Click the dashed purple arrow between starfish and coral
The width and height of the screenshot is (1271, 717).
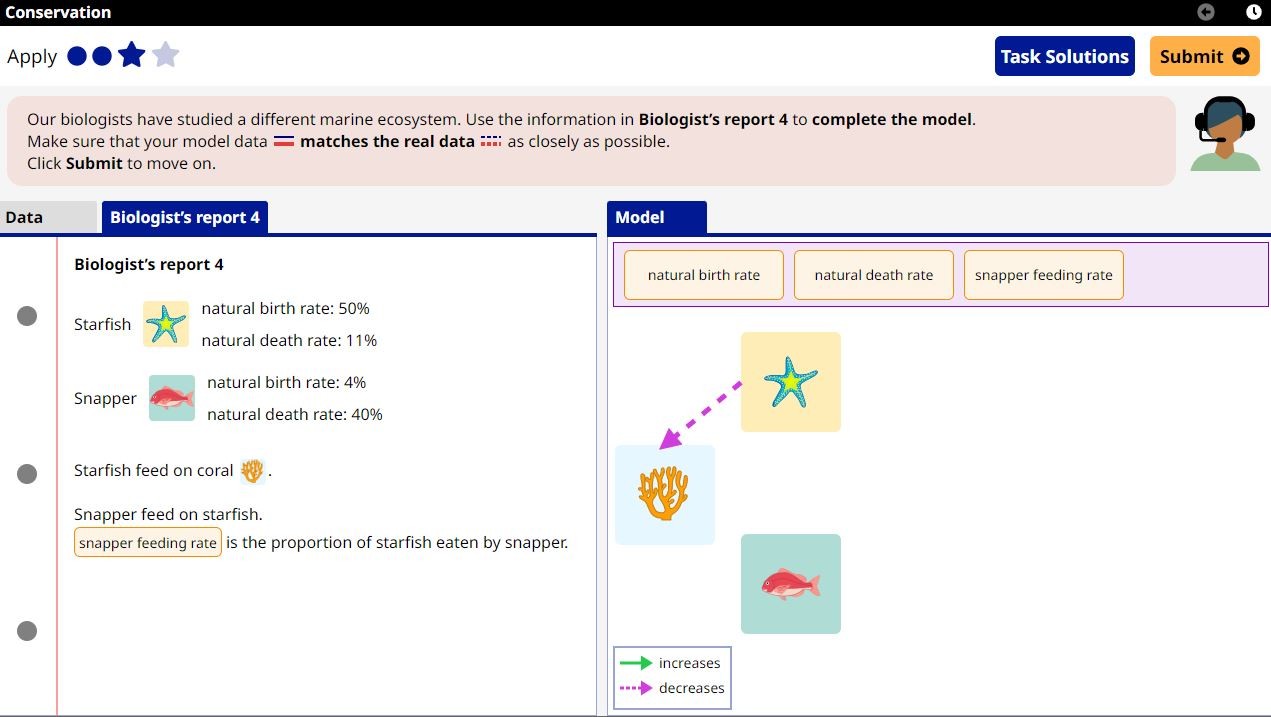click(x=702, y=414)
